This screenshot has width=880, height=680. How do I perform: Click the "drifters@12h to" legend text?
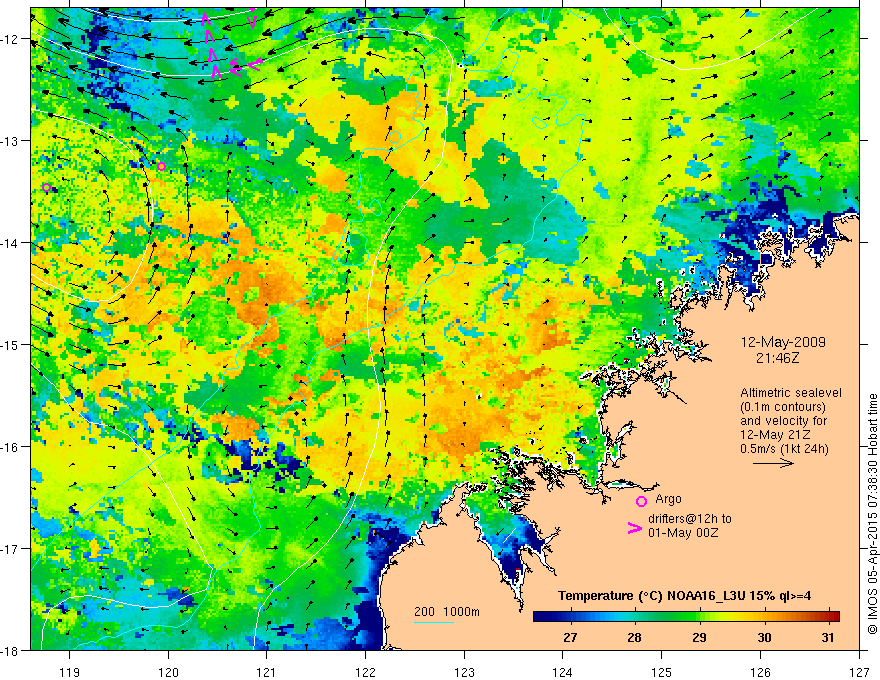pyautogui.click(x=690, y=519)
